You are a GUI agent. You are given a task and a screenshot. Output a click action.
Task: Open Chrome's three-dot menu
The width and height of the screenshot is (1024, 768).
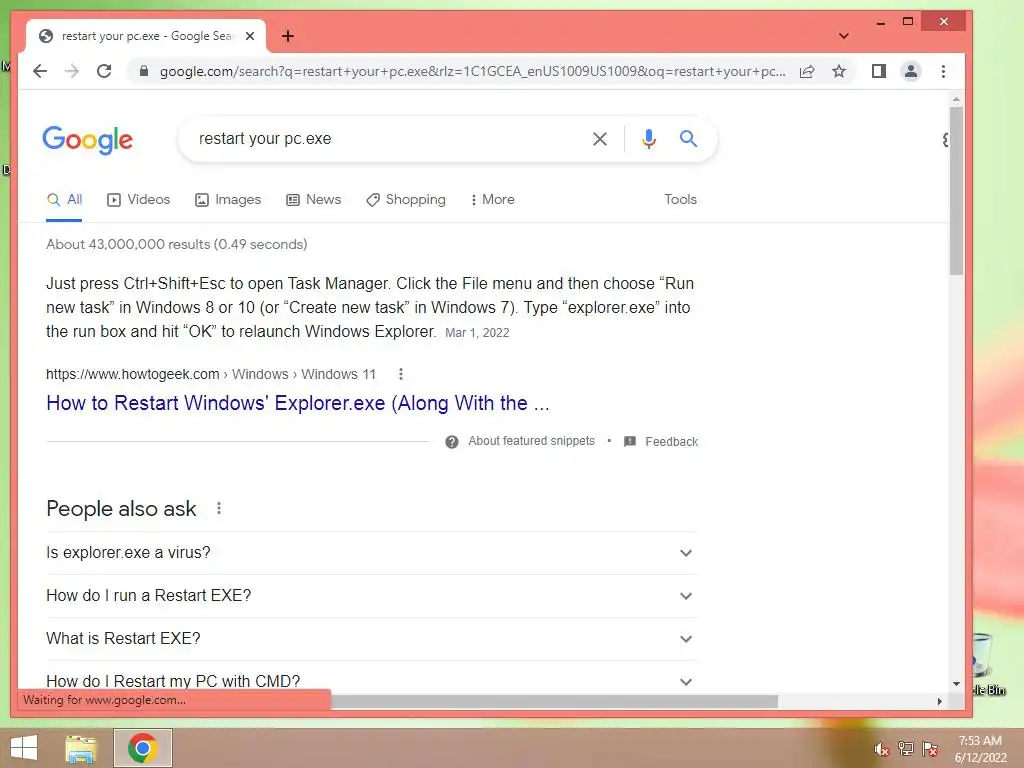[943, 71]
